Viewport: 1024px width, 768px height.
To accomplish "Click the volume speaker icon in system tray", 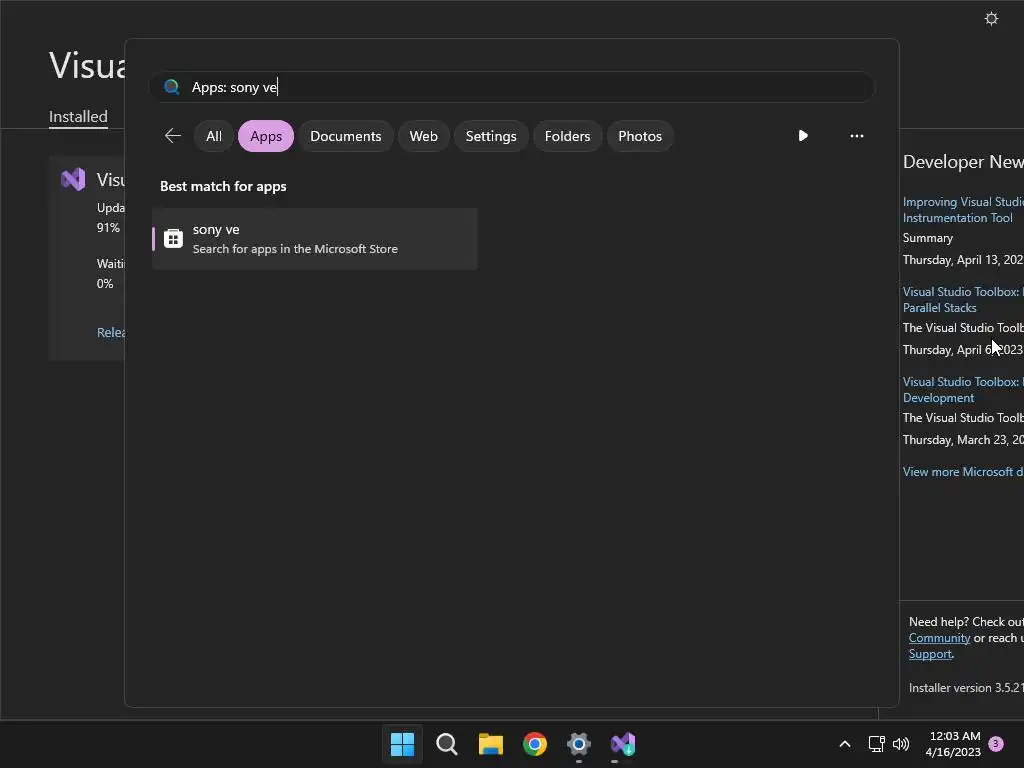I will (x=901, y=744).
